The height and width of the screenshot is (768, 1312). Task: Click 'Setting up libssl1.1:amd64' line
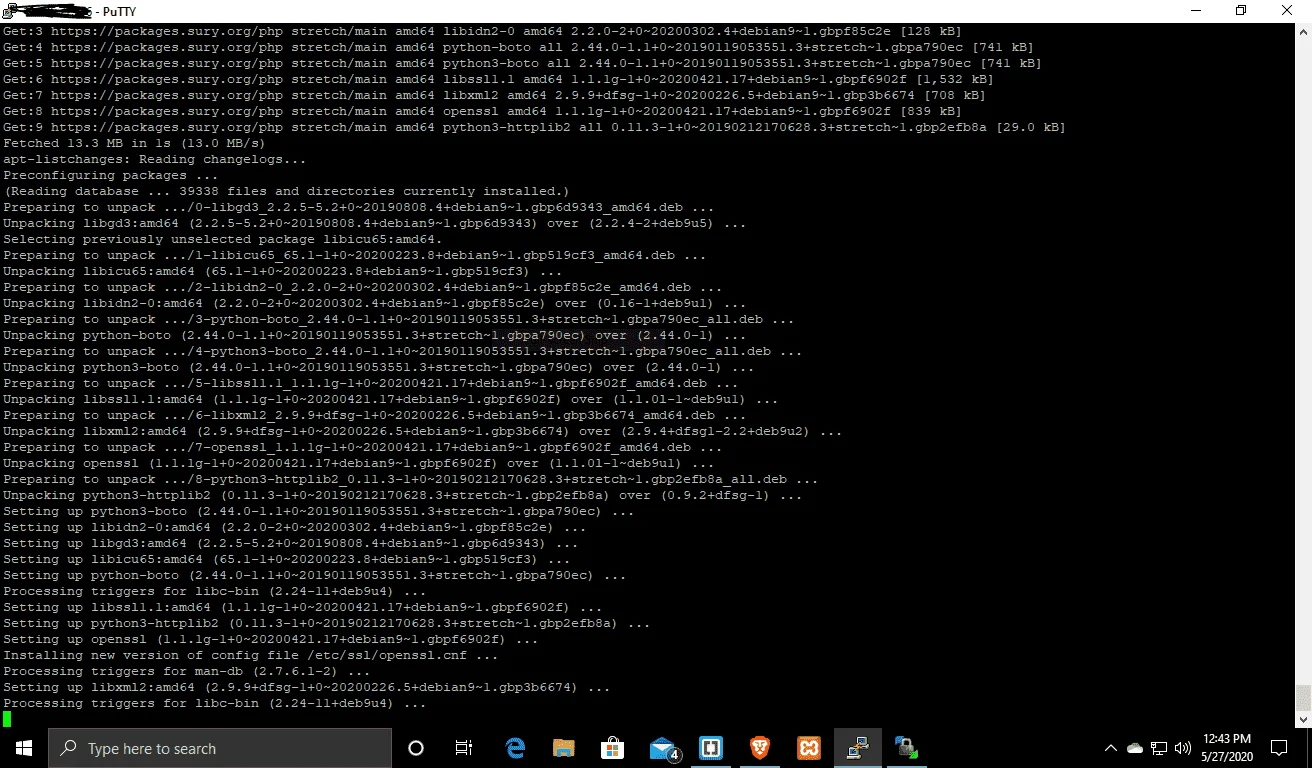point(303,607)
